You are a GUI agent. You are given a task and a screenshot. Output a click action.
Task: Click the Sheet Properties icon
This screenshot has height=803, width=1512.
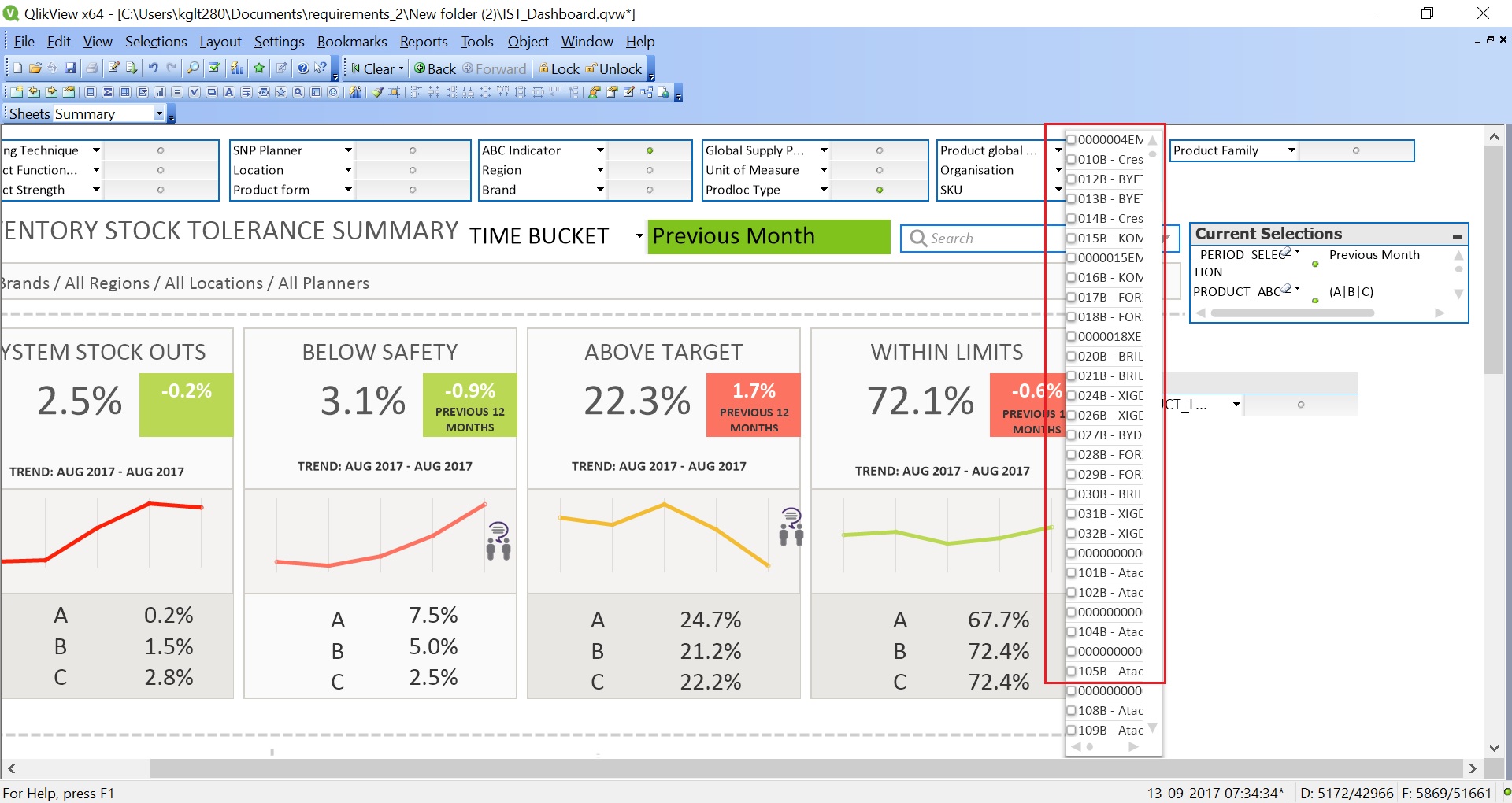pos(69,92)
